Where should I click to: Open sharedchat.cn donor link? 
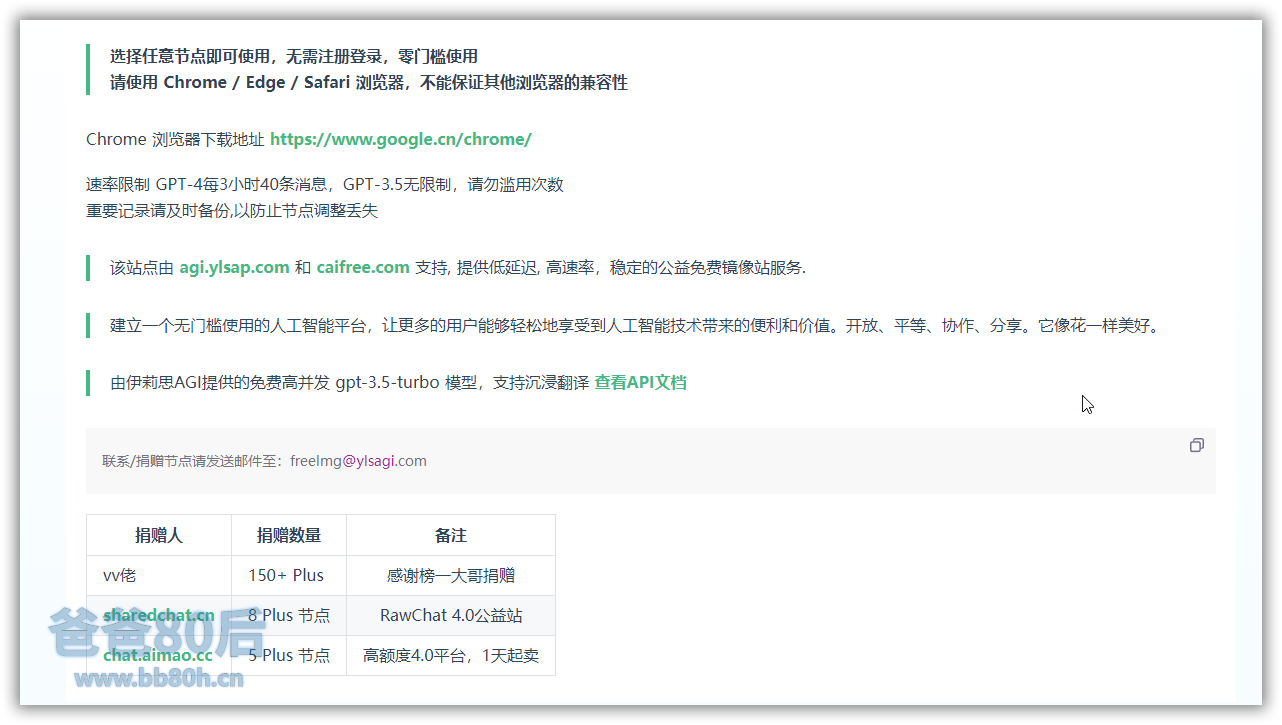(x=159, y=615)
